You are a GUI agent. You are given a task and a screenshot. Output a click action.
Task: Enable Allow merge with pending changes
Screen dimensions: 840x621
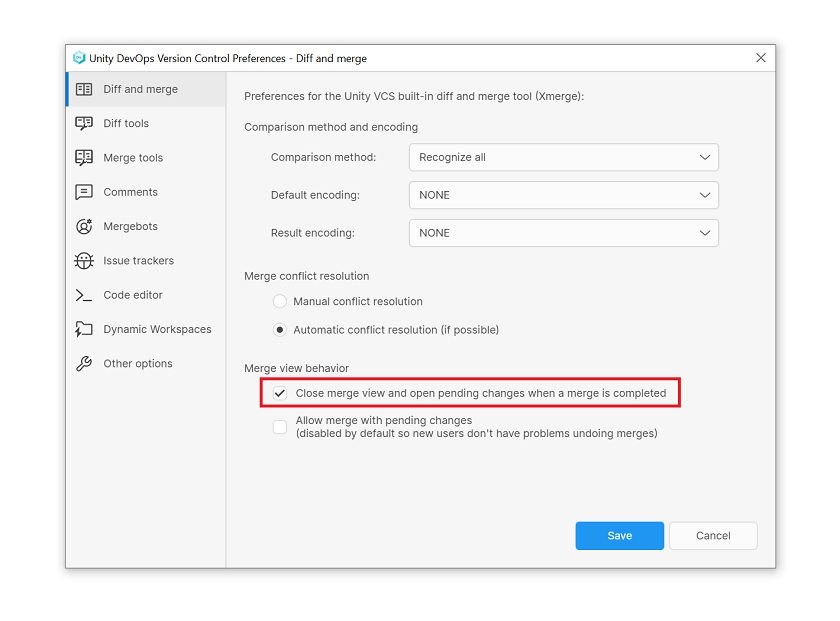coord(280,427)
